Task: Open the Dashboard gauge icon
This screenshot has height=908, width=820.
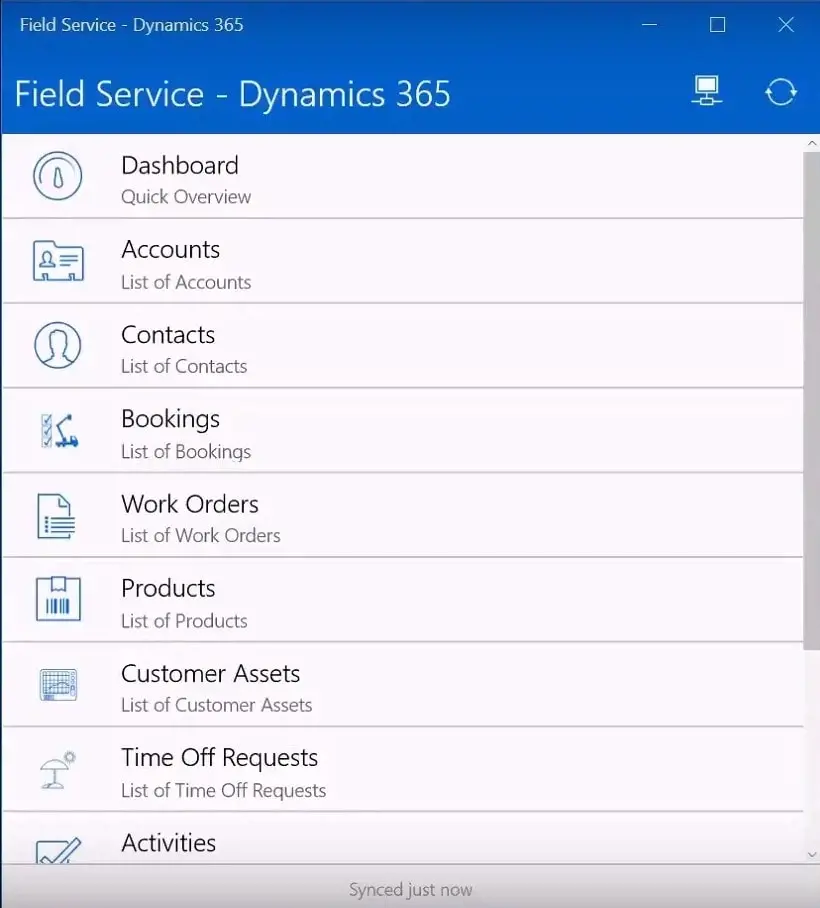Action: coord(57,176)
